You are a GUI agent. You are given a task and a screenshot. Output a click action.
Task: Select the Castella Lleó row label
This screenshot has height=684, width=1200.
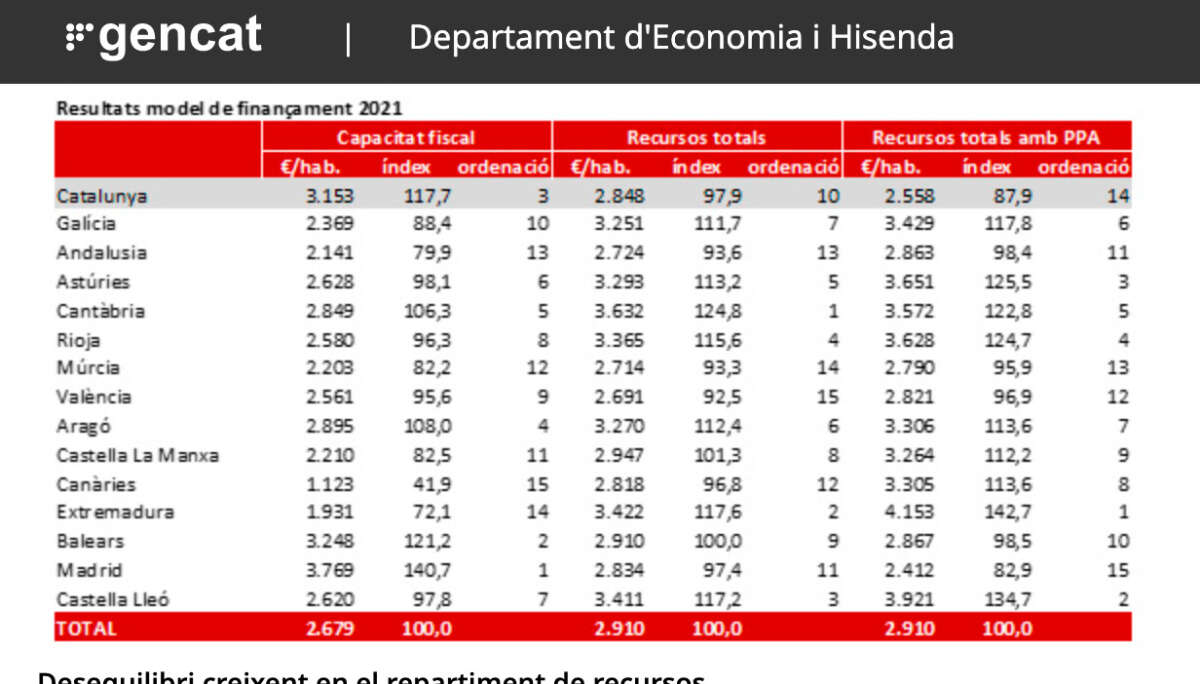[113, 599]
